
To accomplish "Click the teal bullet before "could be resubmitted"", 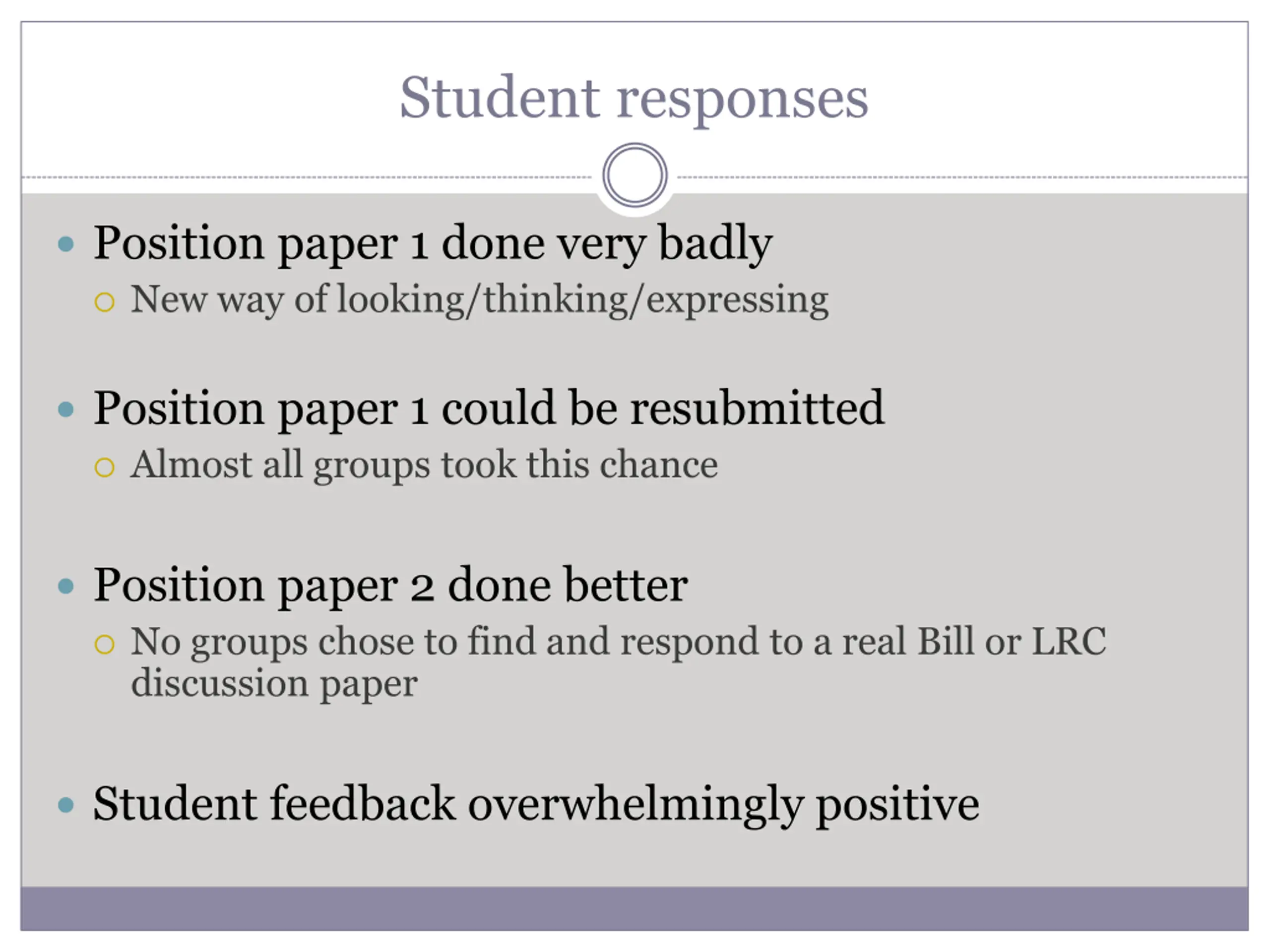I will 66,409.
